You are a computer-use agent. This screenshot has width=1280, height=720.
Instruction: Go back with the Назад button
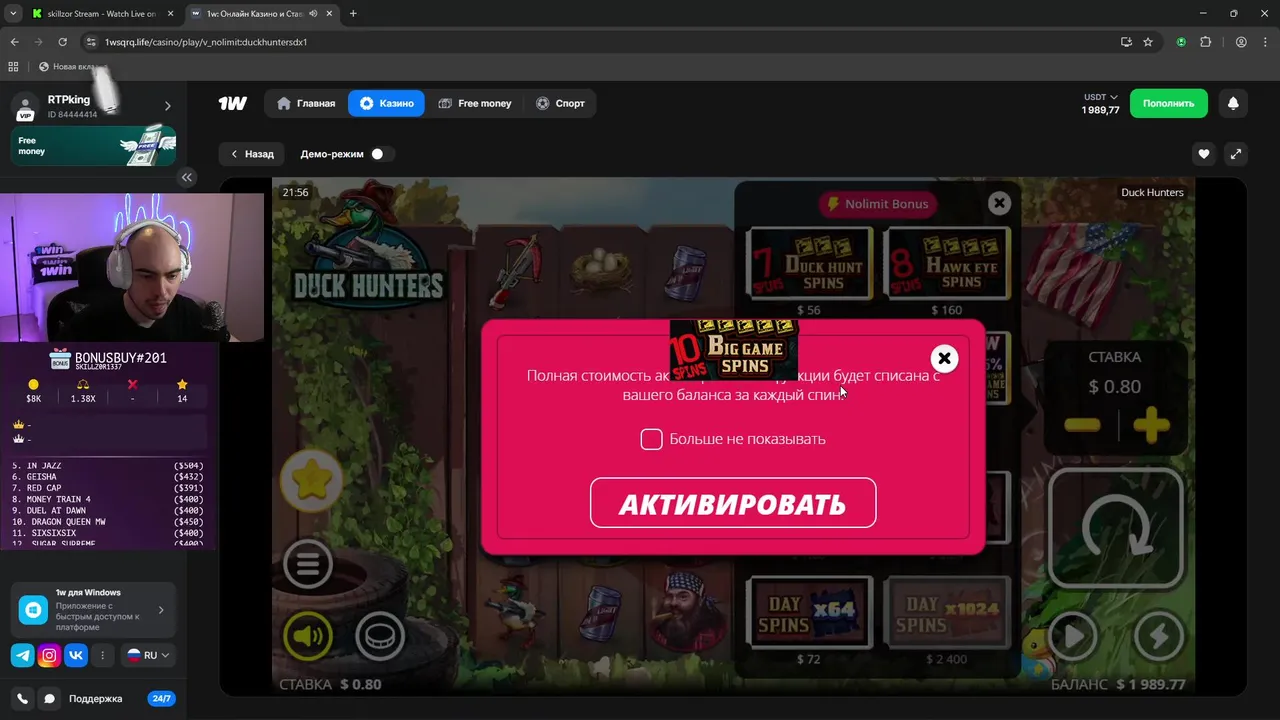[252, 154]
